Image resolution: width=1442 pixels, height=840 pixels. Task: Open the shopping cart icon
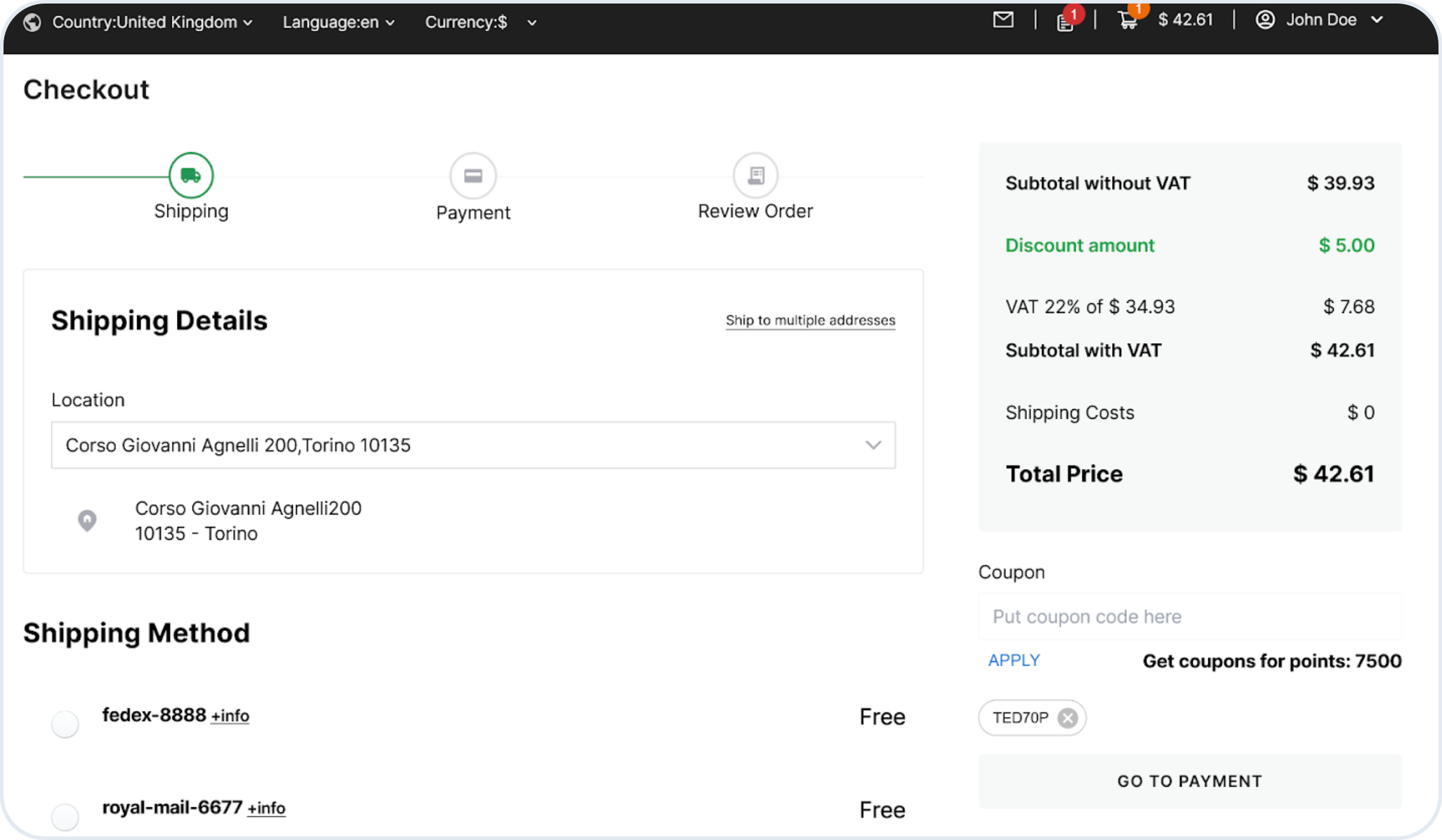click(1127, 20)
